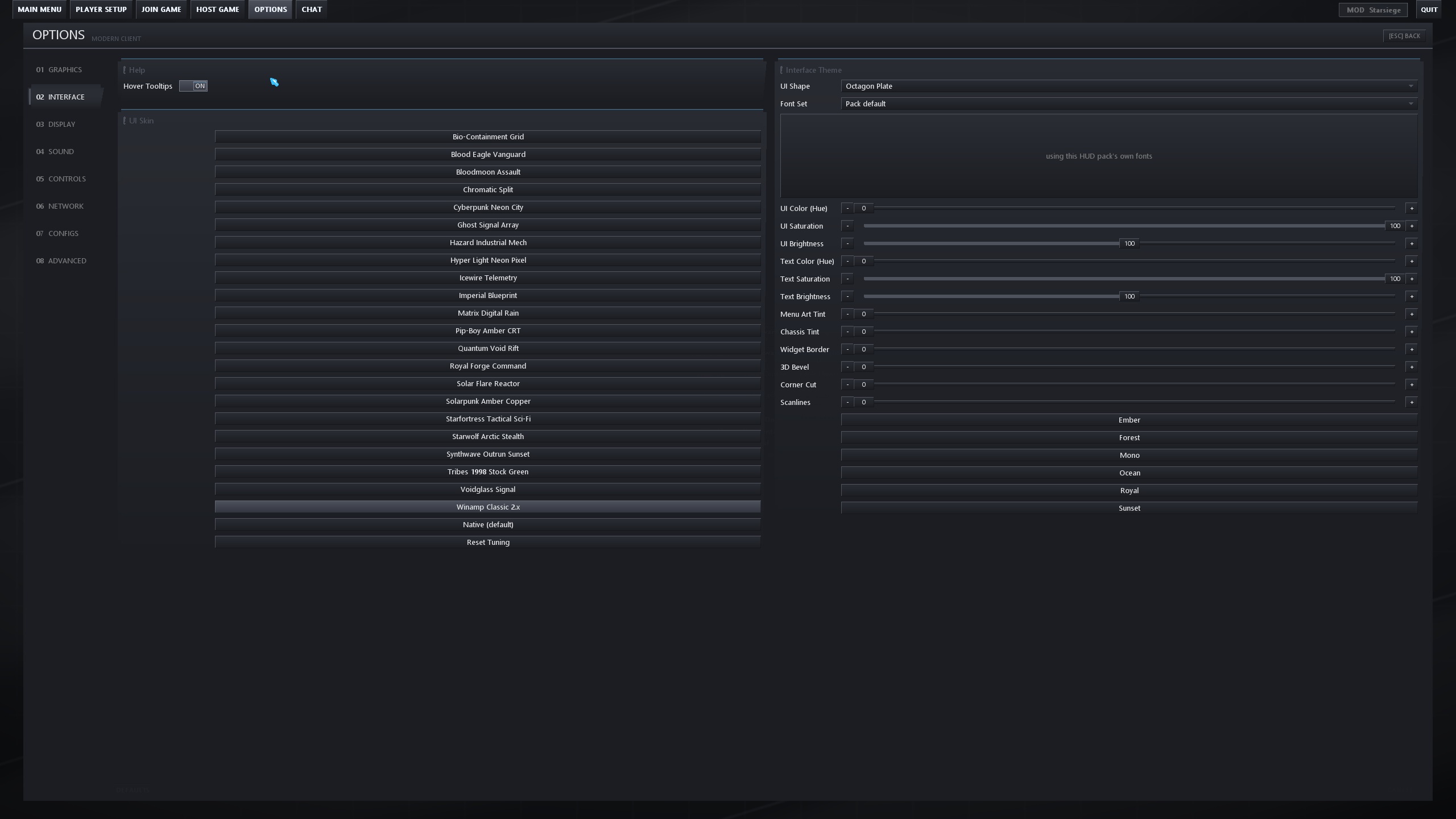Screen dimensions: 1456x819
Task: Open the Sound options section
Action: coord(65,151)
